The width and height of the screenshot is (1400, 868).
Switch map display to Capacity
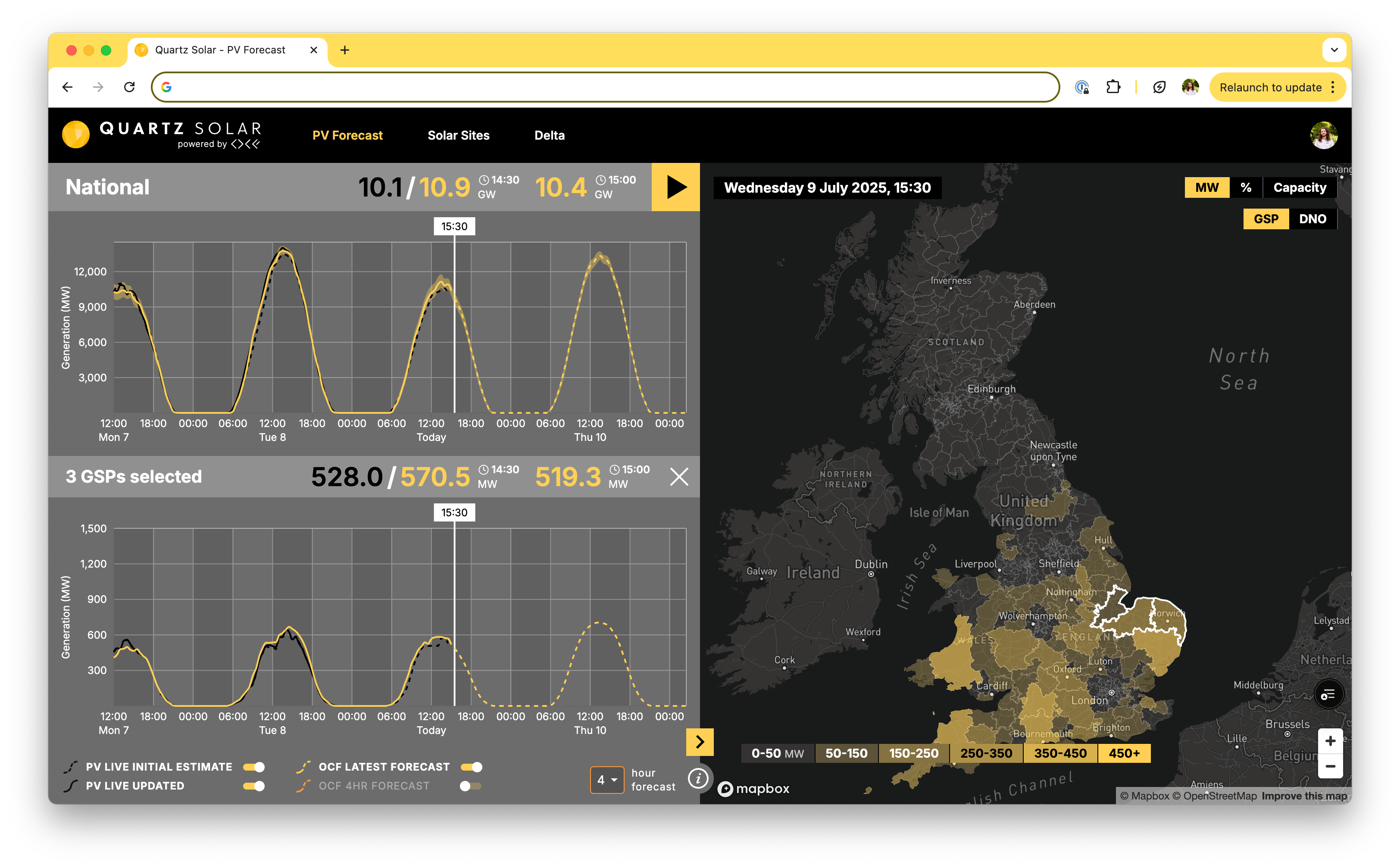(x=1300, y=188)
